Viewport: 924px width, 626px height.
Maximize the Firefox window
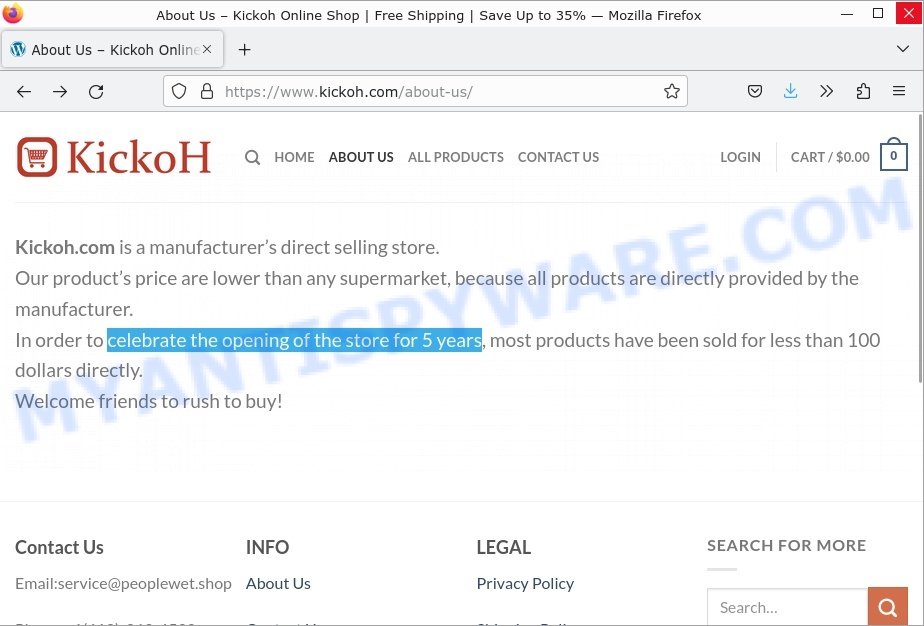pos(878,14)
